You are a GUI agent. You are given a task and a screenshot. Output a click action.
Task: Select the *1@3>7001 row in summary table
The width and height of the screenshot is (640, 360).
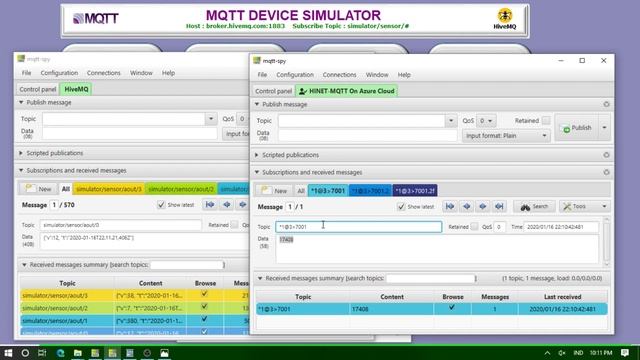[431, 309]
